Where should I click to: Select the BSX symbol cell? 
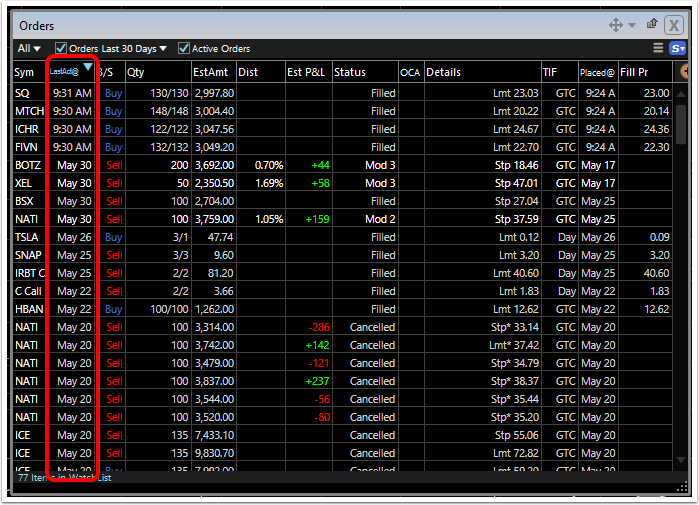tap(24, 201)
